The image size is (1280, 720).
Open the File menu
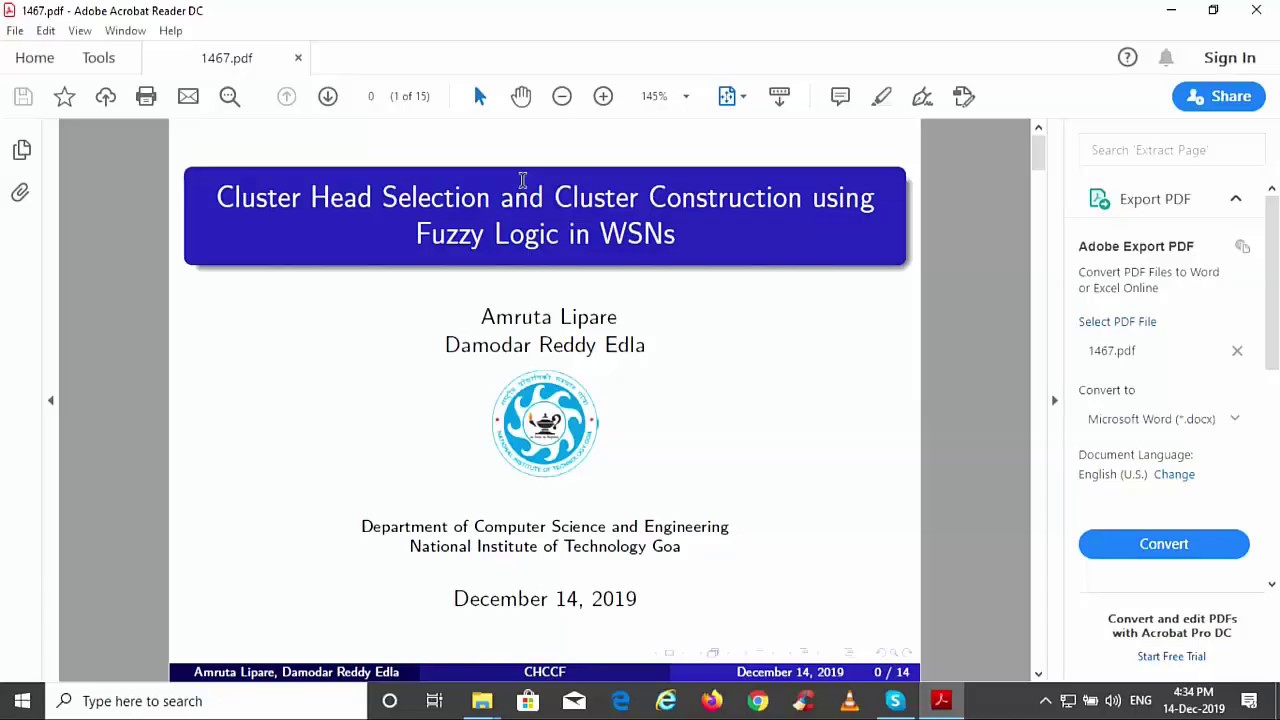pos(15,31)
